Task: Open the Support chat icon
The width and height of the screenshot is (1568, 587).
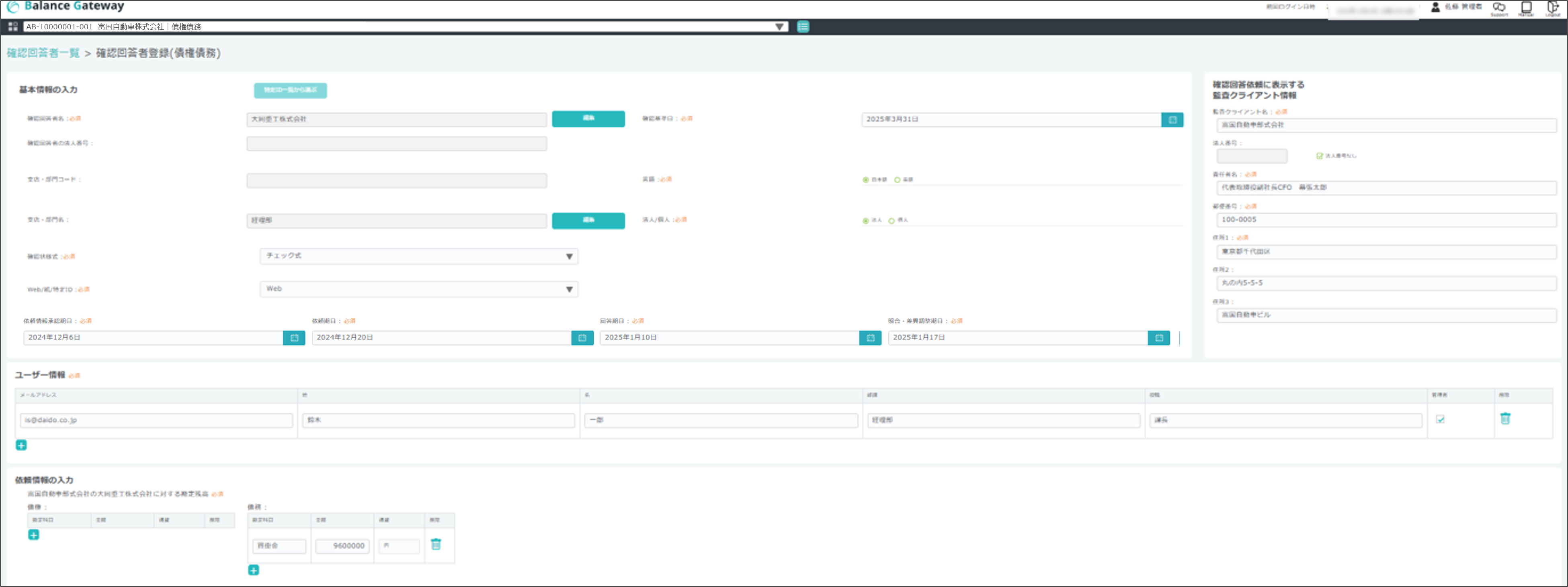Action: (x=1498, y=8)
